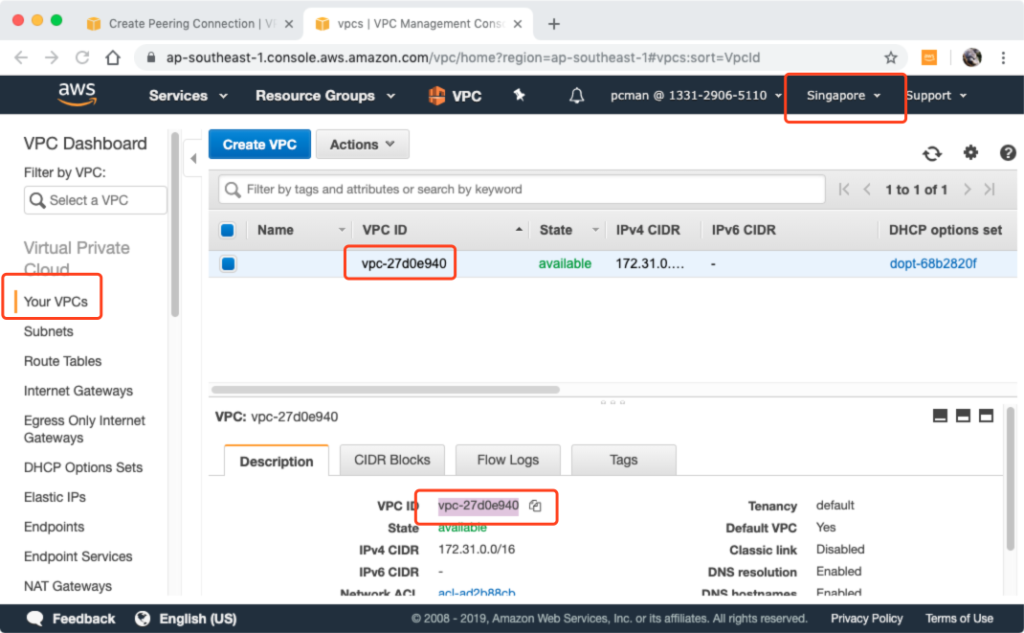Click the browser back arrow
The height and width of the screenshot is (633, 1024).
coord(21,57)
